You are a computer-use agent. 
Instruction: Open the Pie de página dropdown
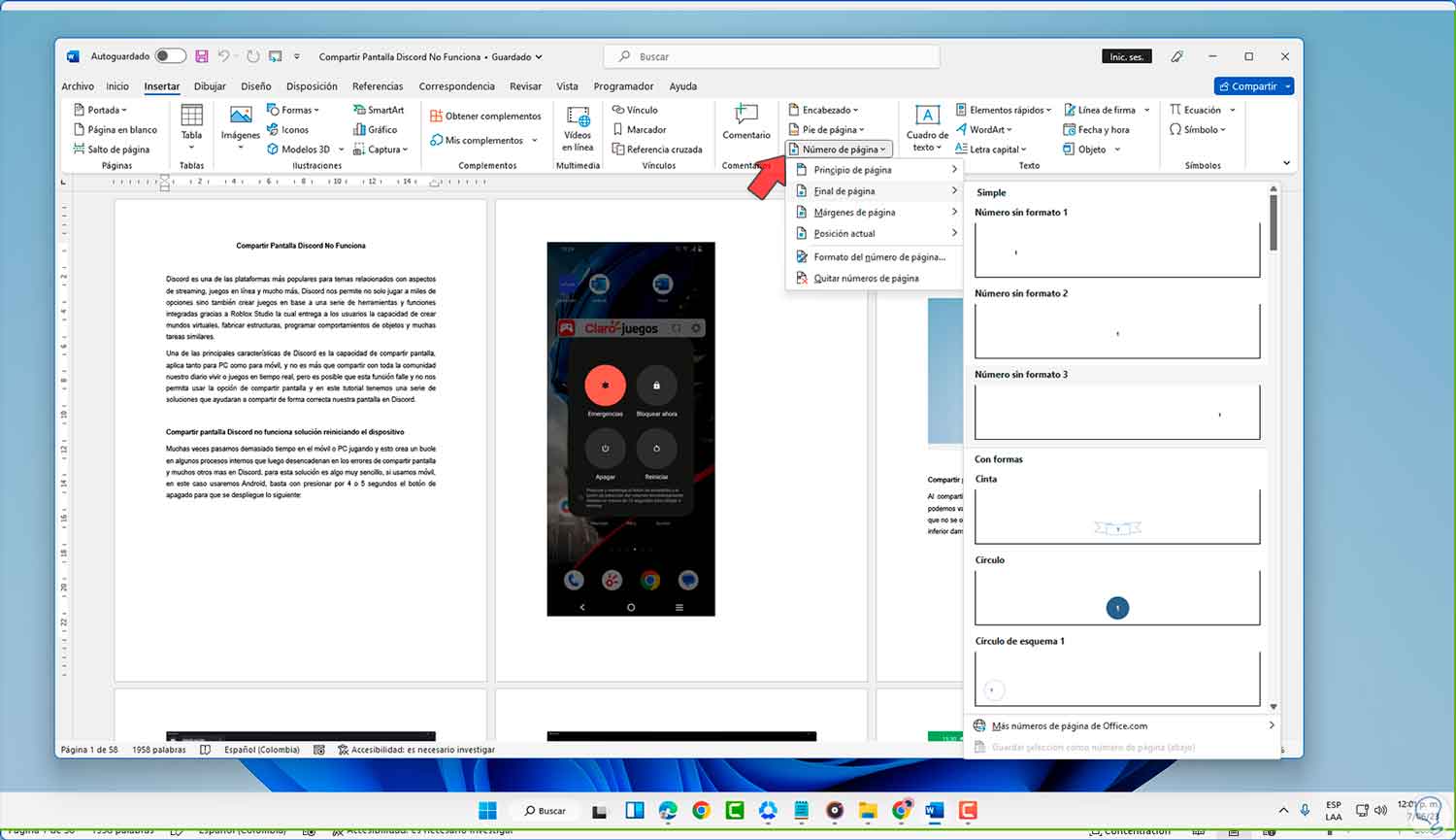pyautogui.click(x=826, y=129)
